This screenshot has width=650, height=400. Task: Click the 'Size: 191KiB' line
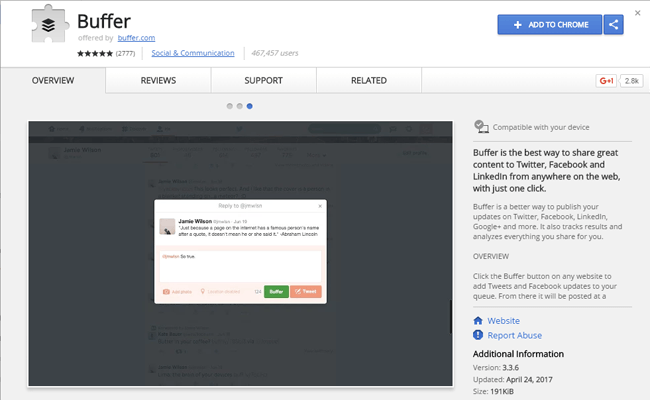493,392
